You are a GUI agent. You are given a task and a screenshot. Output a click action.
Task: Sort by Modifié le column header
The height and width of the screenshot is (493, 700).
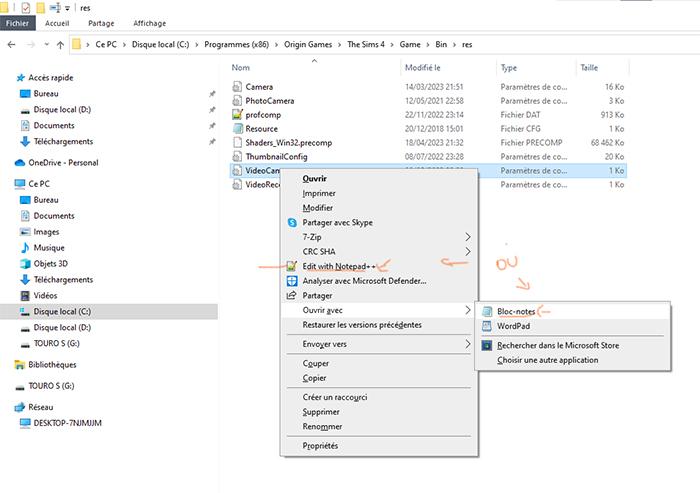pos(422,67)
